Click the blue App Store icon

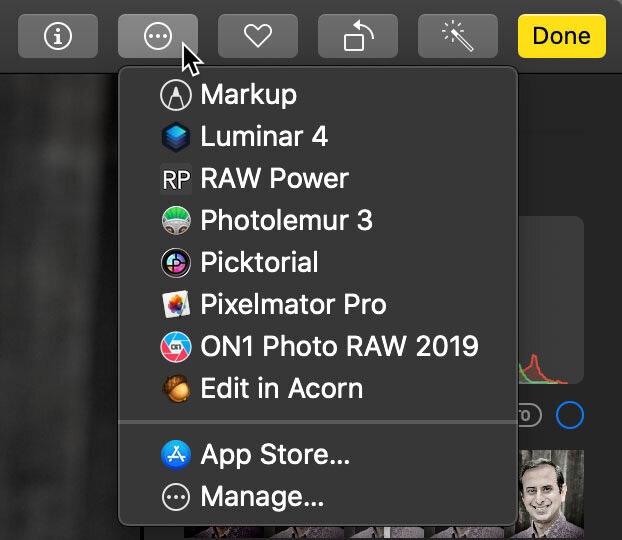pos(176,455)
